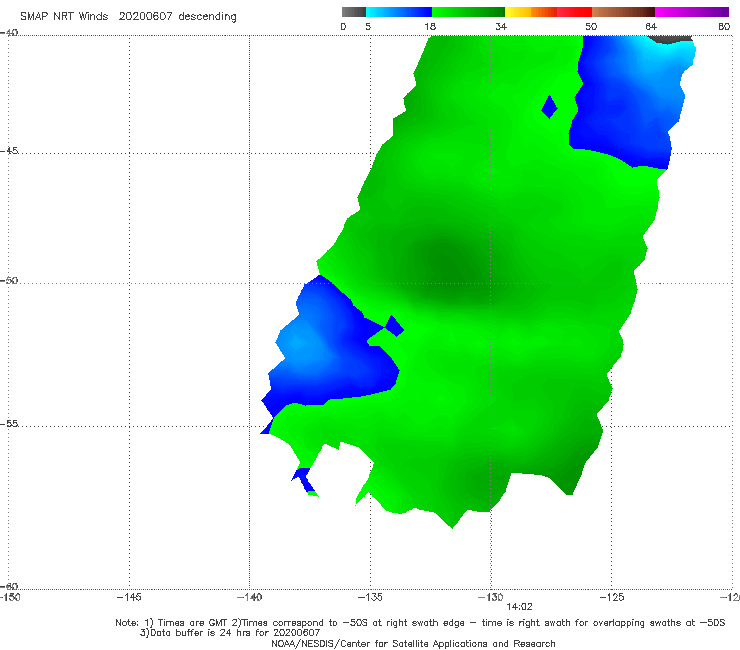The image size is (740, 650).
Task: Click the note line beginning 'Note: 1) Times are GMT'
Action: pyautogui.click(x=420, y=623)
